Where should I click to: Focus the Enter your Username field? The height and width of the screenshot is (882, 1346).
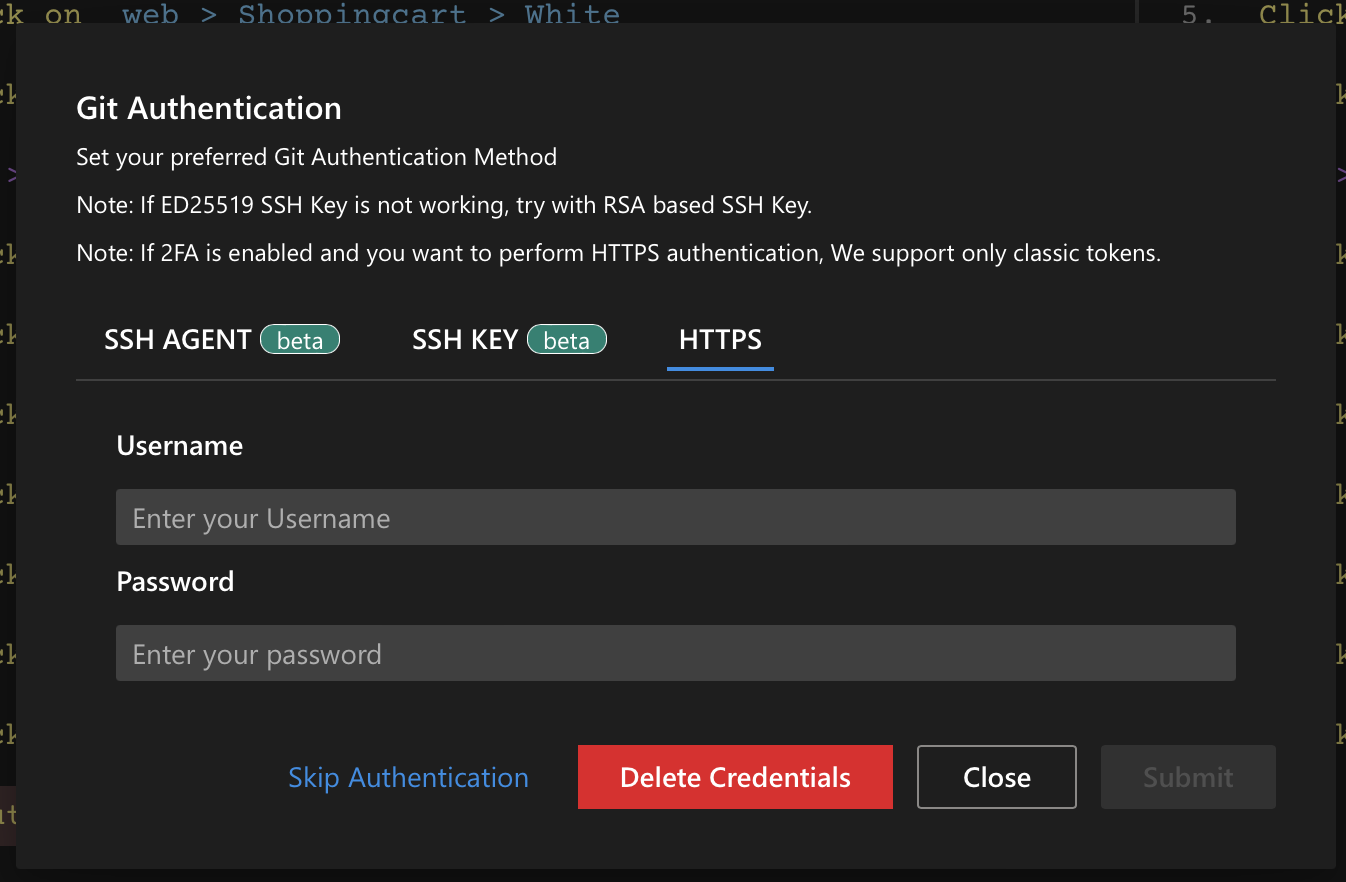coord(675,518)
